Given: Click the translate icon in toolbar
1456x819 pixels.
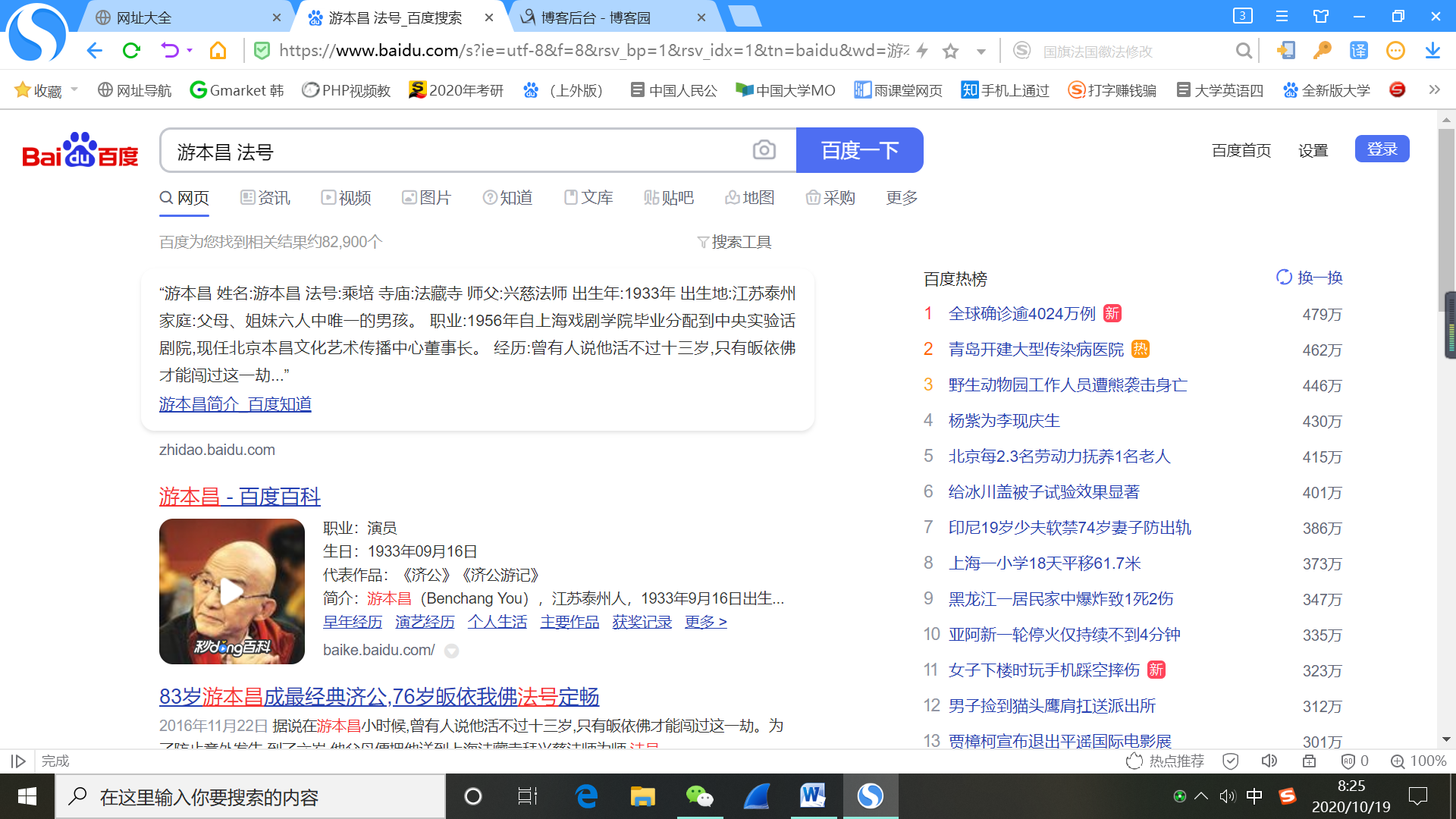Looking at the screenshot, I should (1358, 51).
